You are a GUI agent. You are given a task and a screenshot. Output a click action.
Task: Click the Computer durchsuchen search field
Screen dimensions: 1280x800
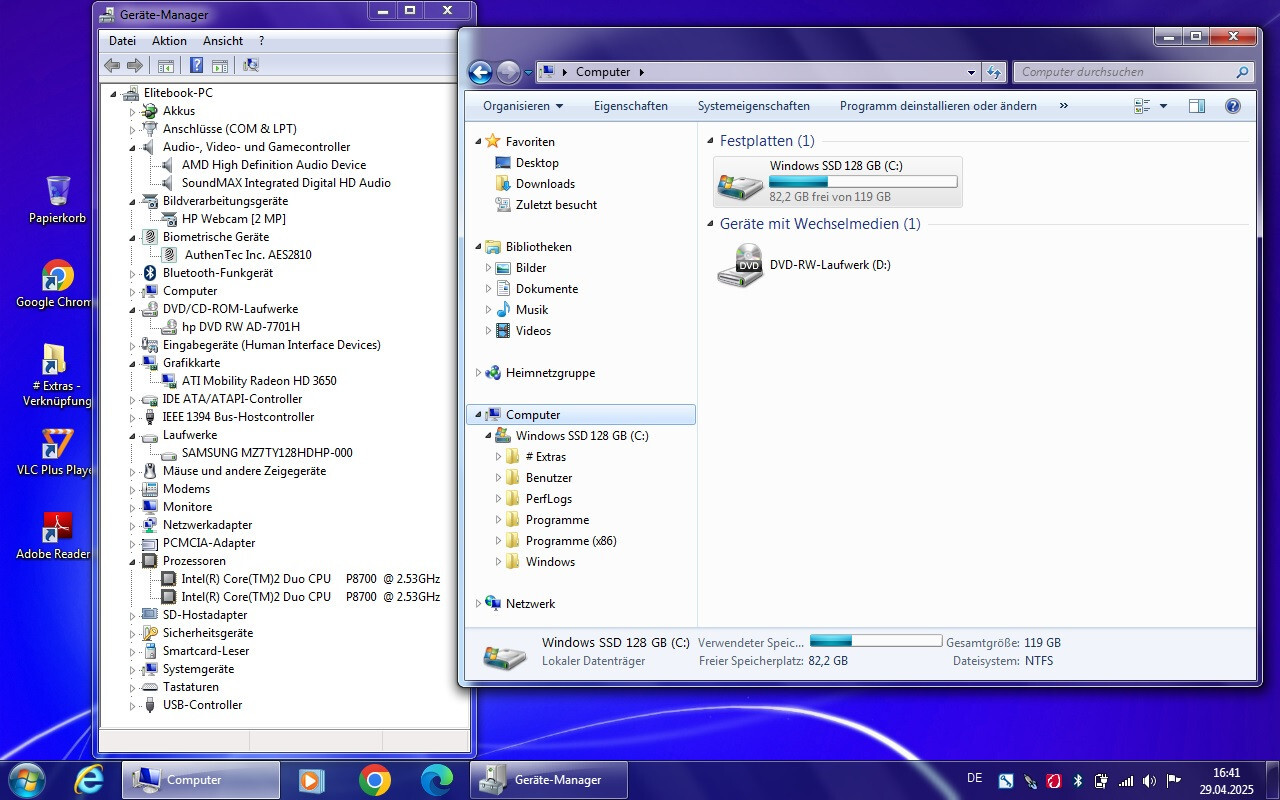click(x=1133, y=72)
